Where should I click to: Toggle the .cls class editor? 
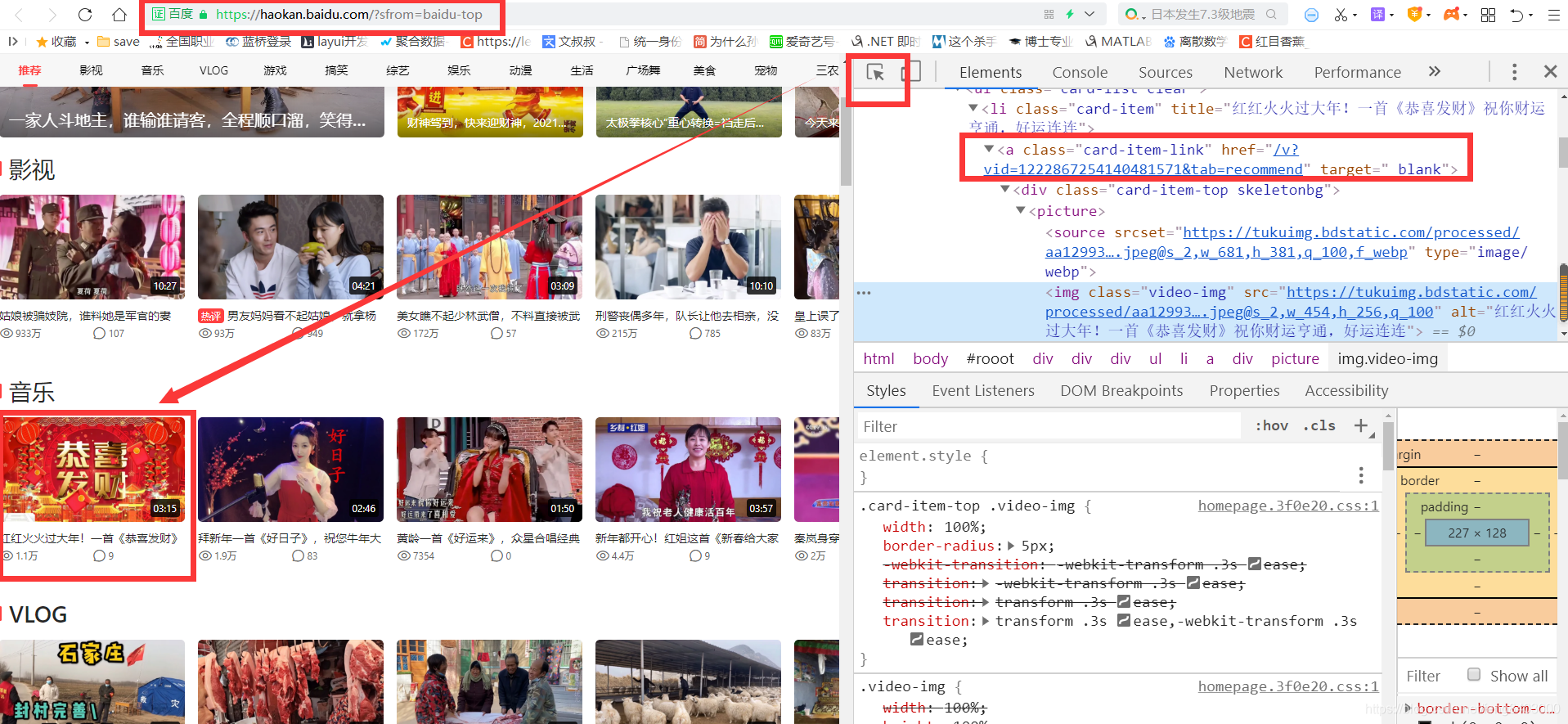click(1319, 425)
